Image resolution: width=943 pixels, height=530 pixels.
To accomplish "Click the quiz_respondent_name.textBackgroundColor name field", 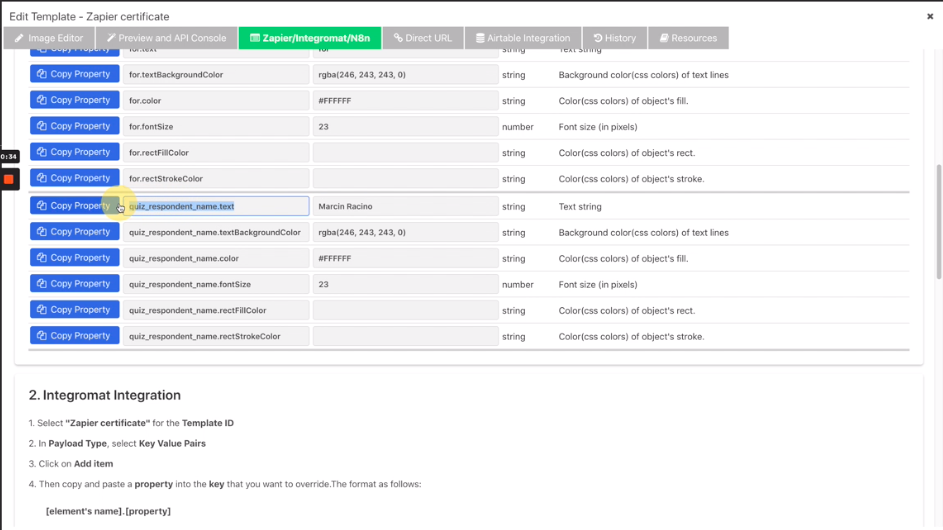I will pyautogui.click(x=216, y=232).
